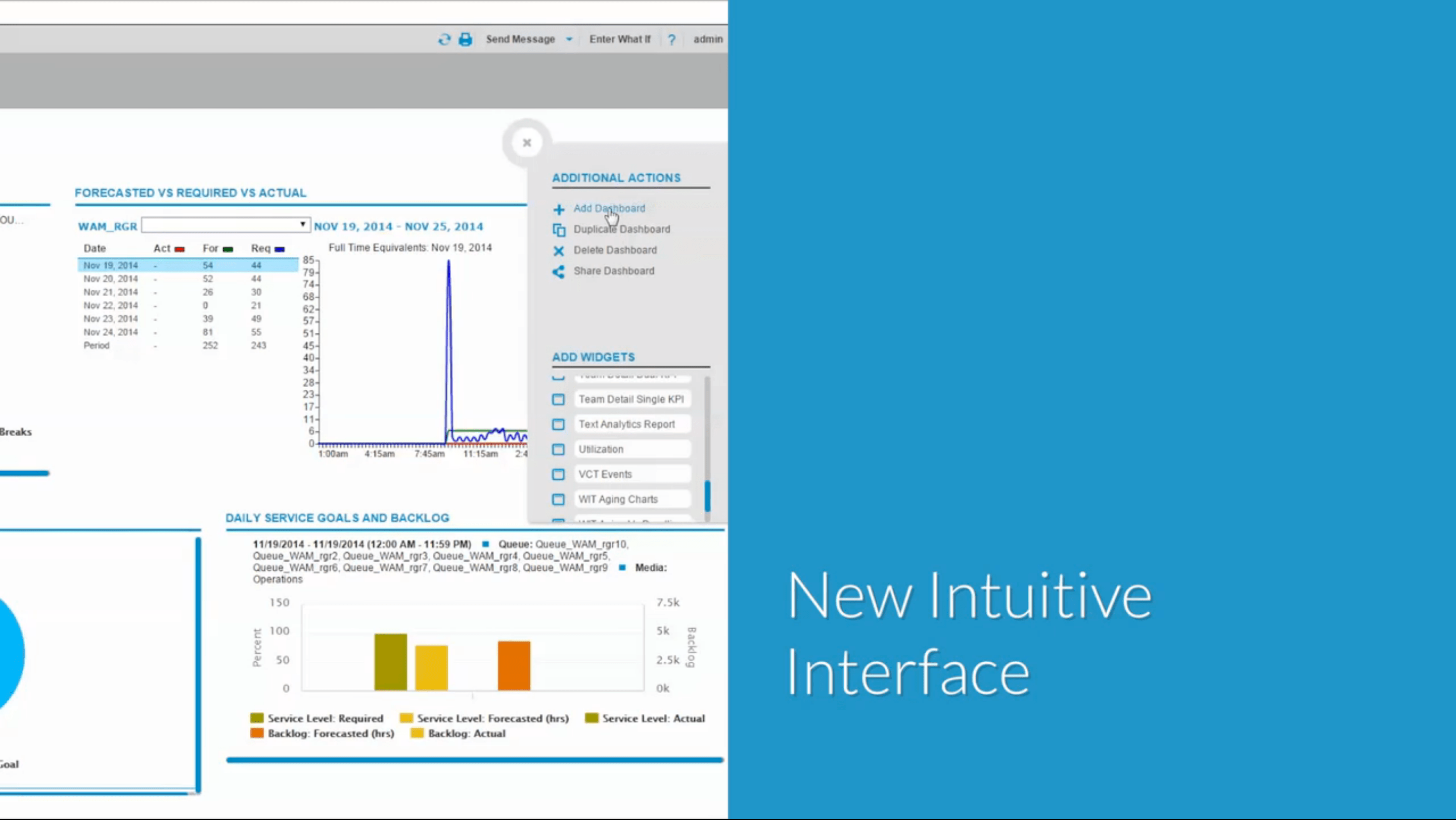Enable the VCT Events widget
This screenshot has height=820, width=1456.
(559, 474)
